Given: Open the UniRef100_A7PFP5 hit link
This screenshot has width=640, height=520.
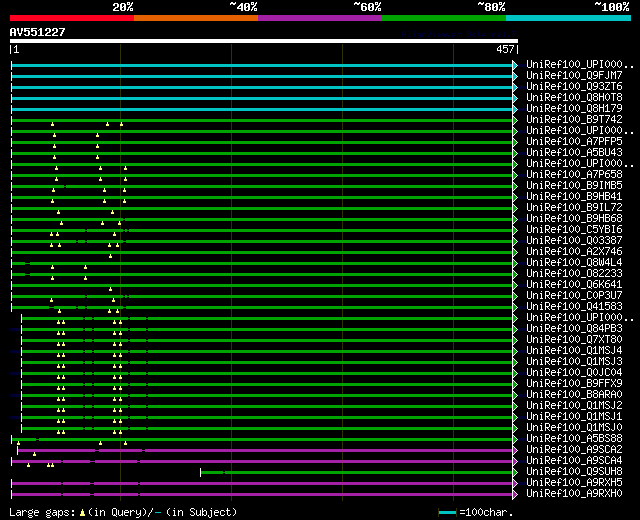Looking at the screenshot, I should click(x=574, y=142).
